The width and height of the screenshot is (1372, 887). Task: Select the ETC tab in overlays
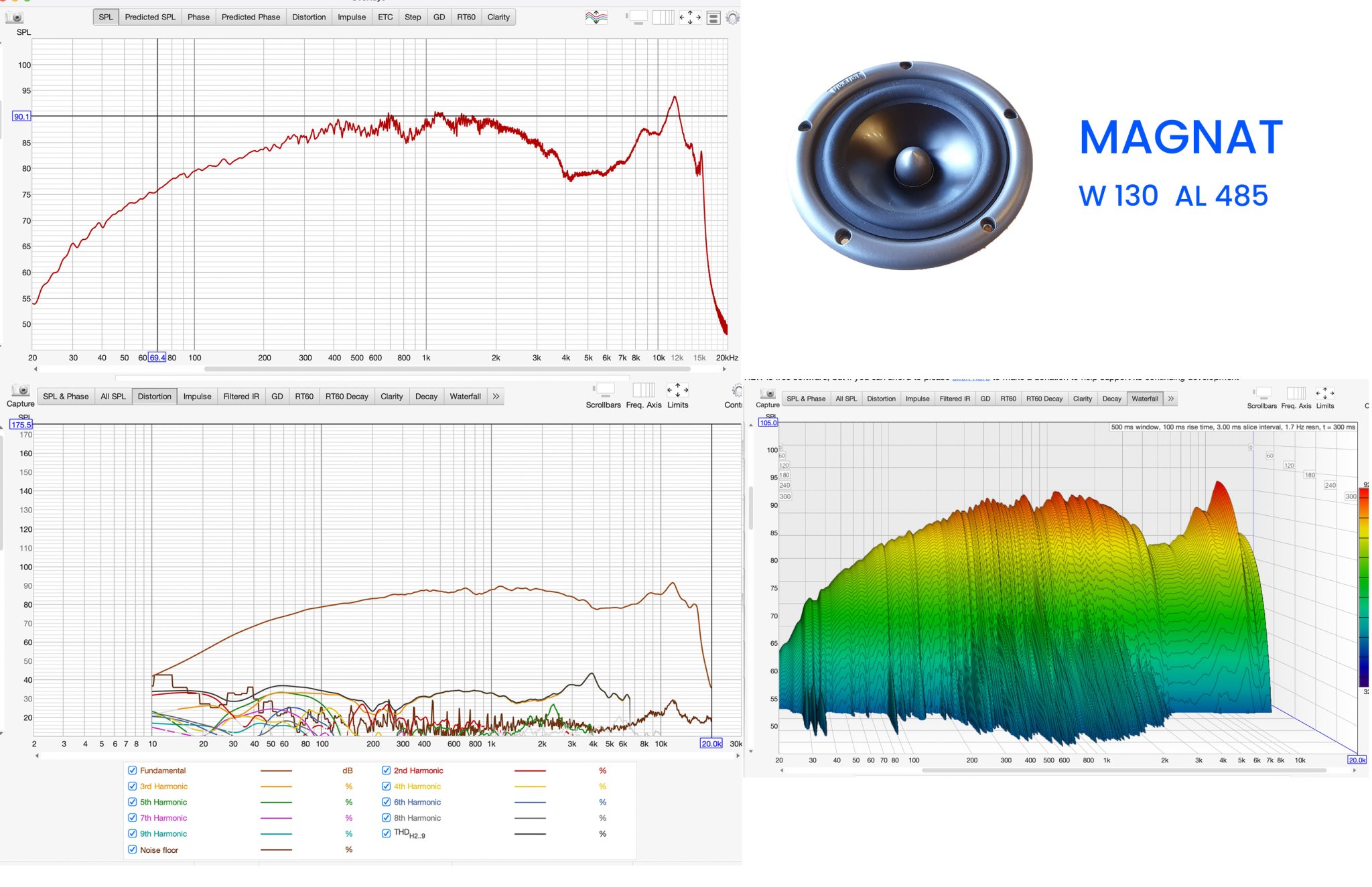[x=385, y=17]
